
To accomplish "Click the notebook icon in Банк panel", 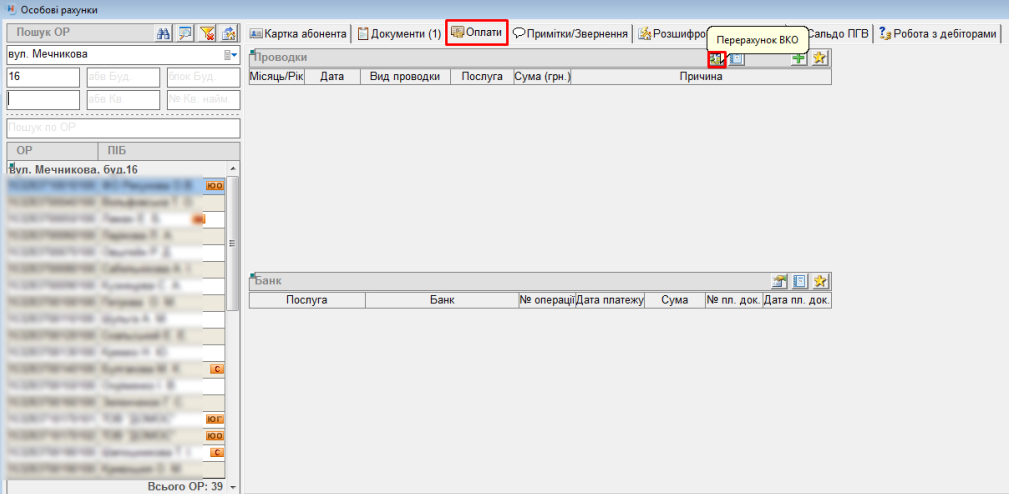I will pos(799,282).
